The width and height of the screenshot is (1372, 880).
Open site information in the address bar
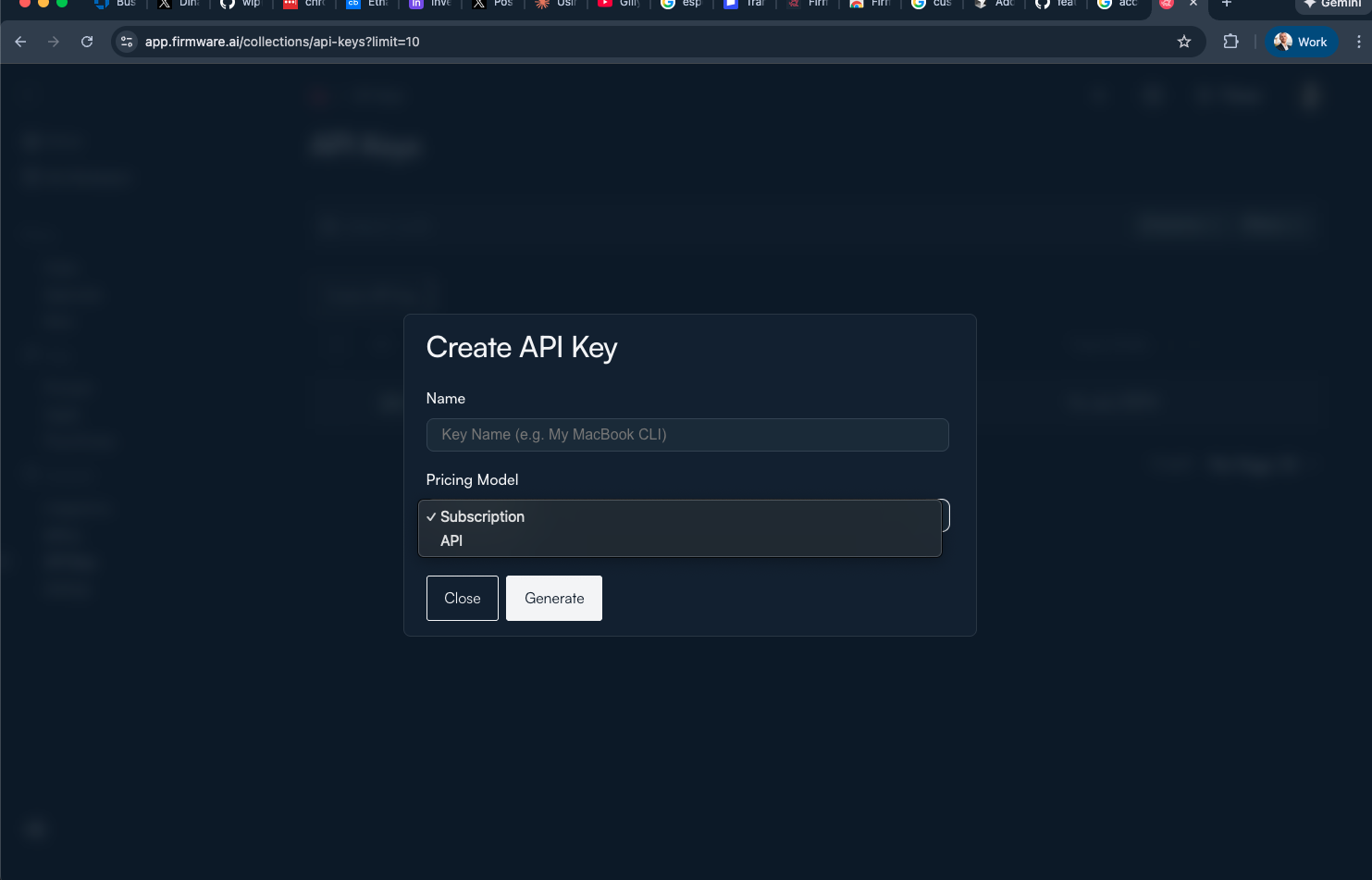tap(126, 42)
